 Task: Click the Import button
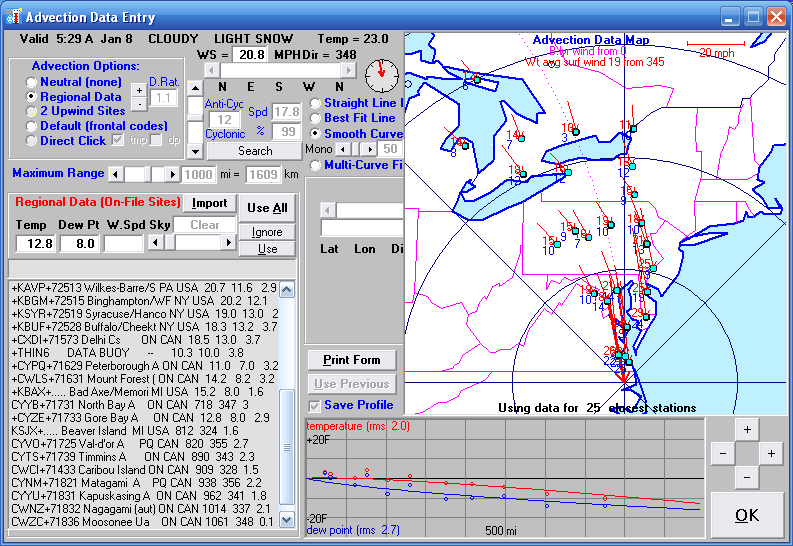pos(210,204)
